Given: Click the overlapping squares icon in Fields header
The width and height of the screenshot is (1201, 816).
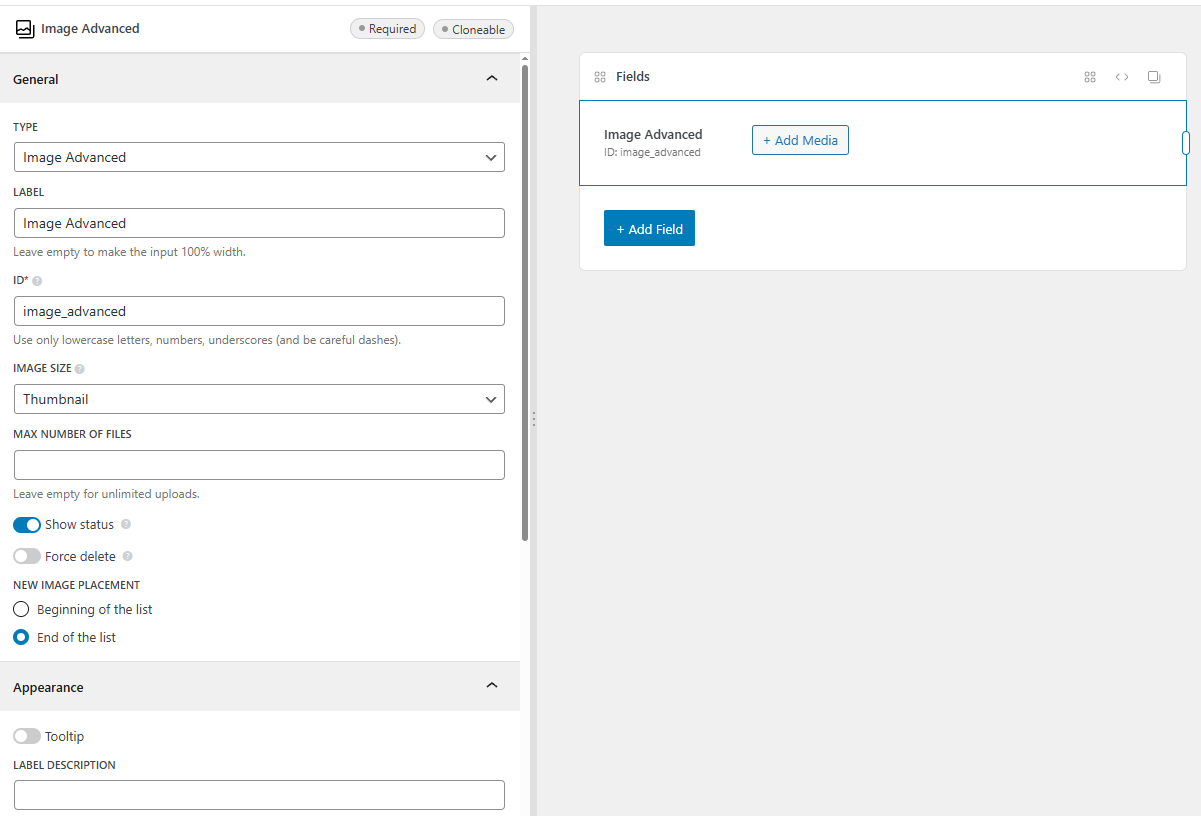Looking at the screenshot, I should (1154, 77).
